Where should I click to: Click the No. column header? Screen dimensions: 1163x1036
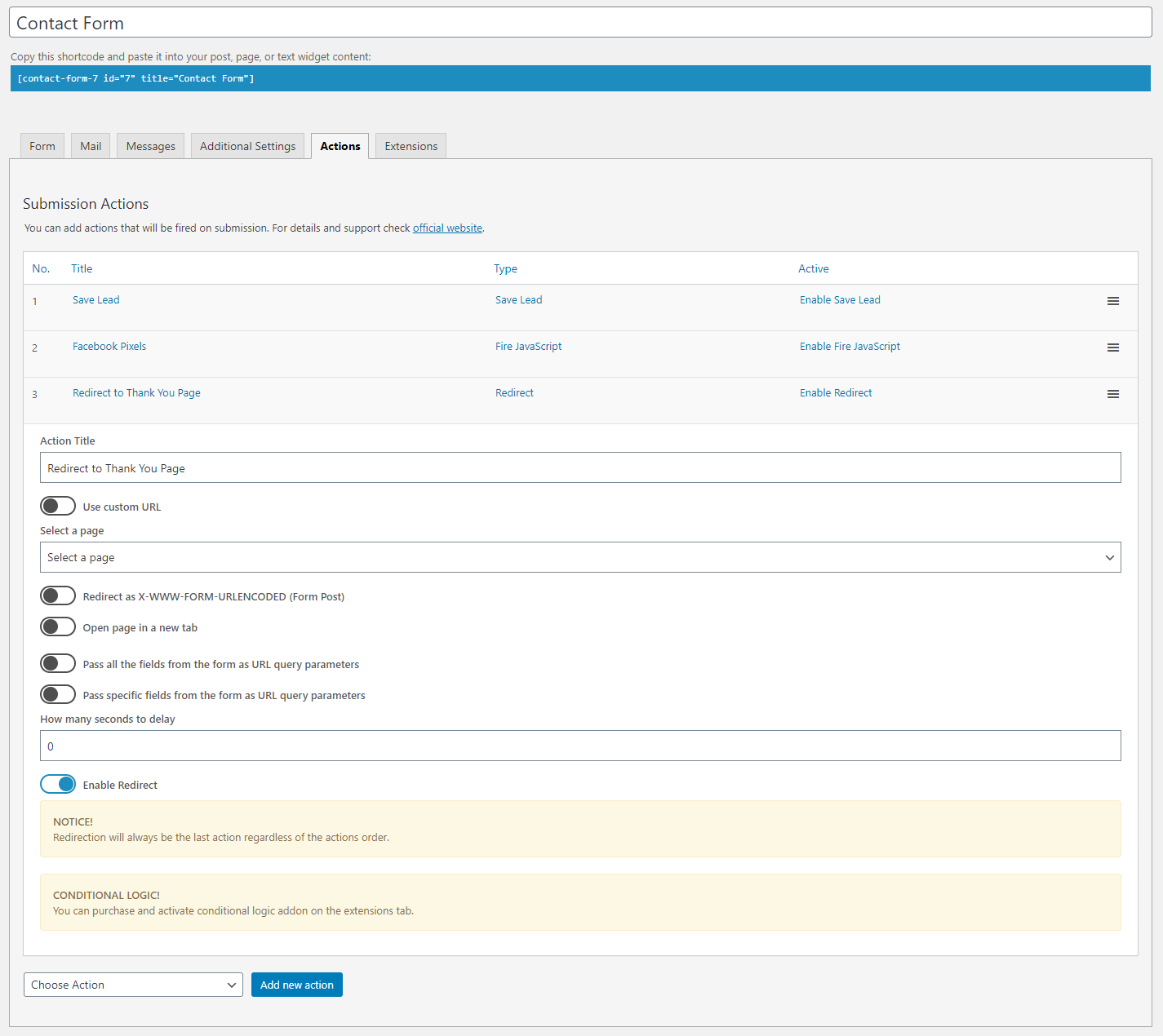point(41,268)
